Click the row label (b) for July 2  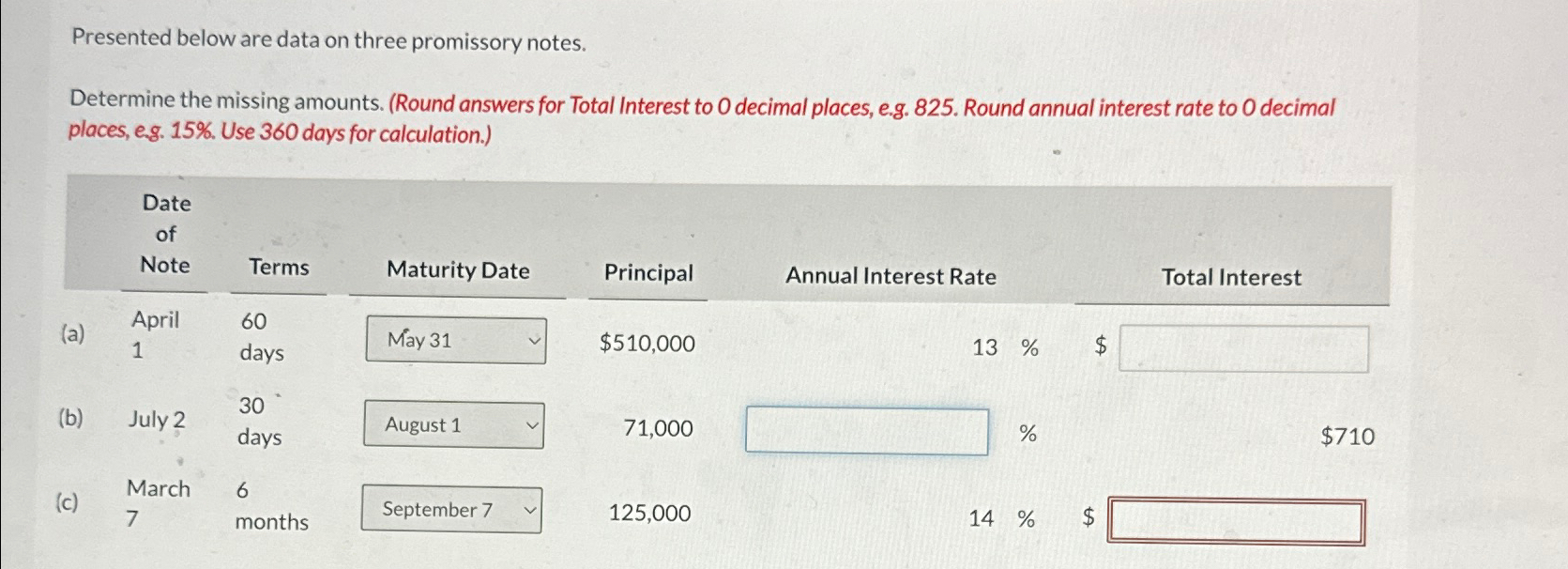pos(70,420)
